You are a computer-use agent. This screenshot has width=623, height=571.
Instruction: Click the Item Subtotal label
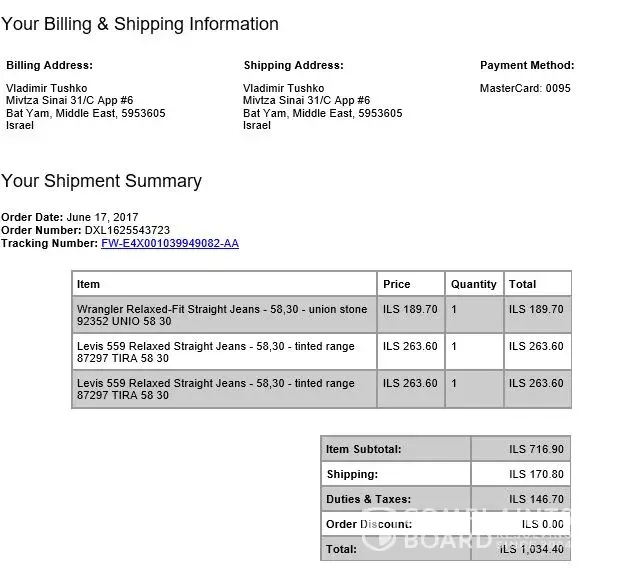(363, 450)
